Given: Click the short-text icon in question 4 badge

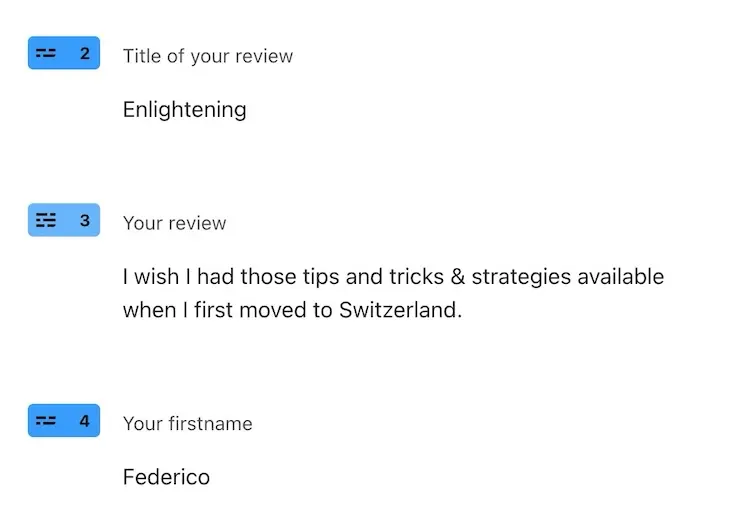Looking at the screenshot, I should 46,421.
